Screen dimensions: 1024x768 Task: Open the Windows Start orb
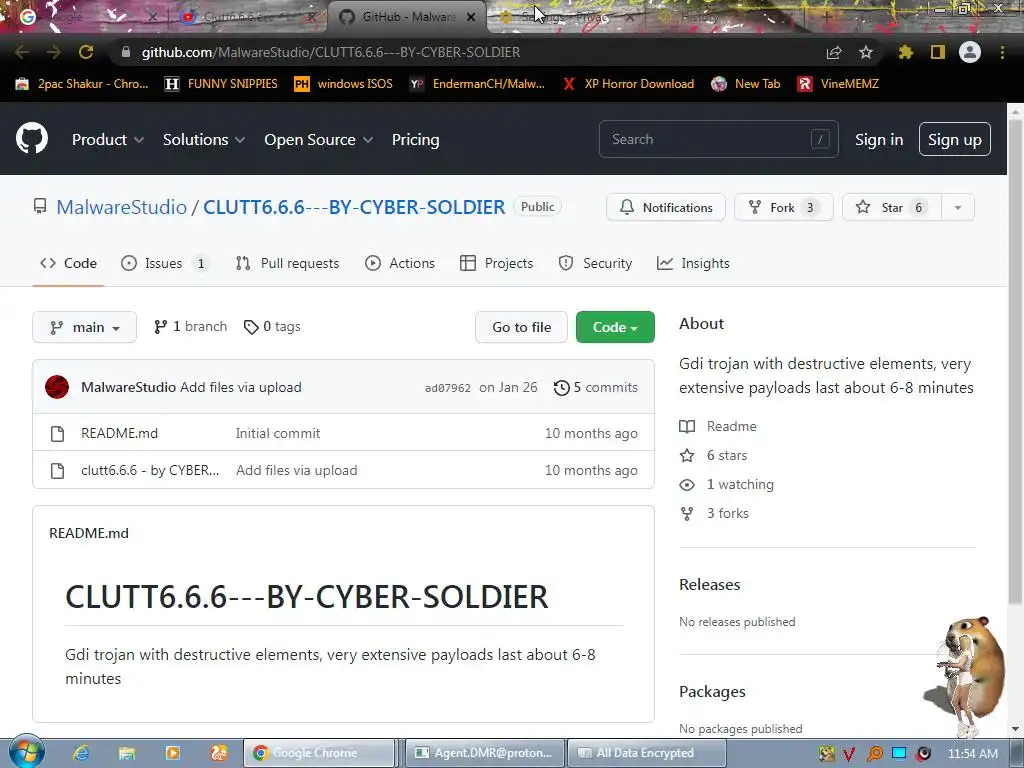(26, 752)
